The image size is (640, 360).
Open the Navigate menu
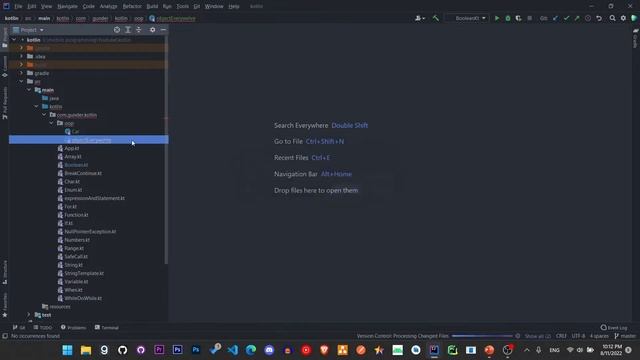coord(67,7)
